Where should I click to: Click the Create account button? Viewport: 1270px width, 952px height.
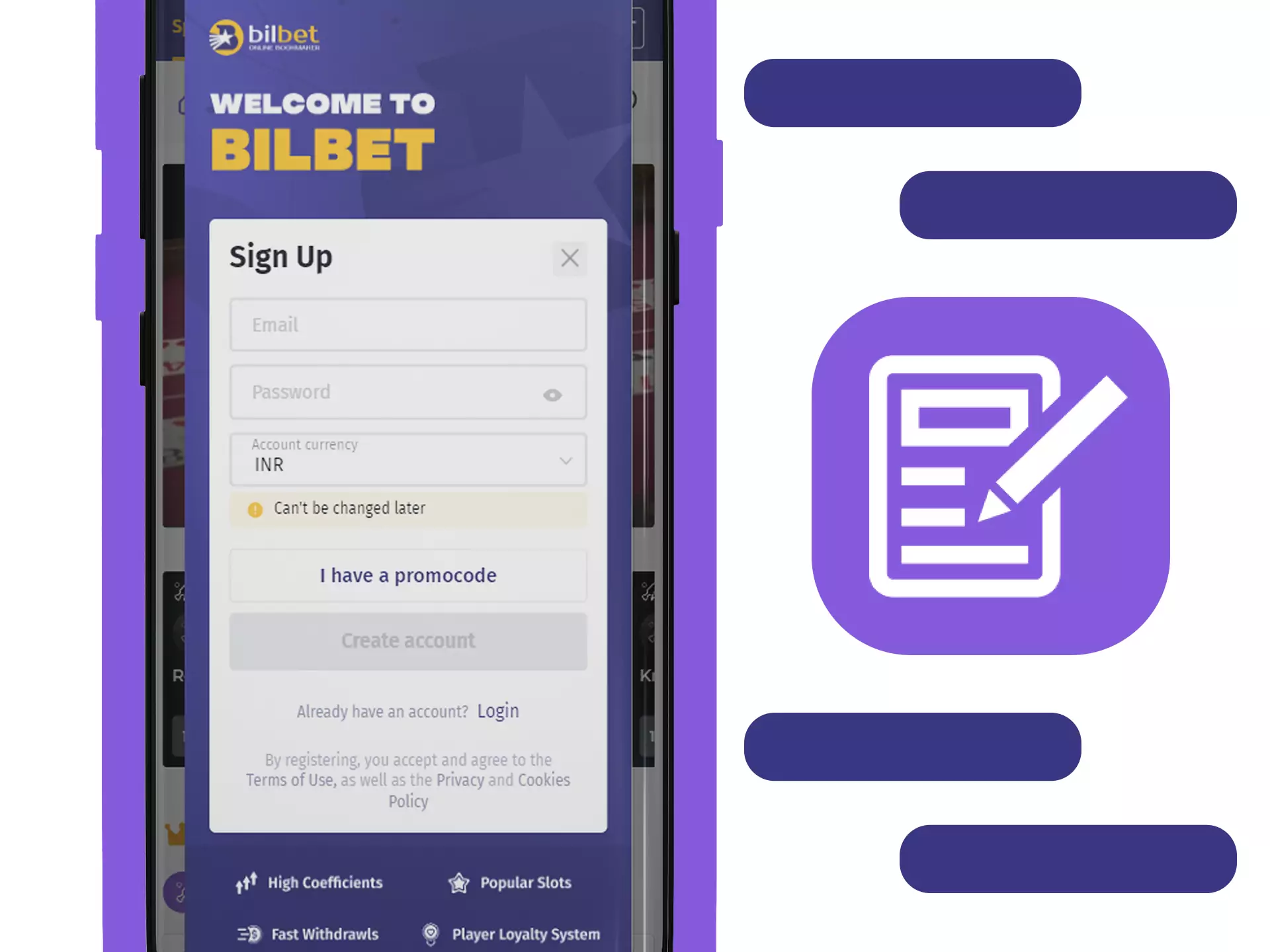pos(408,640)
